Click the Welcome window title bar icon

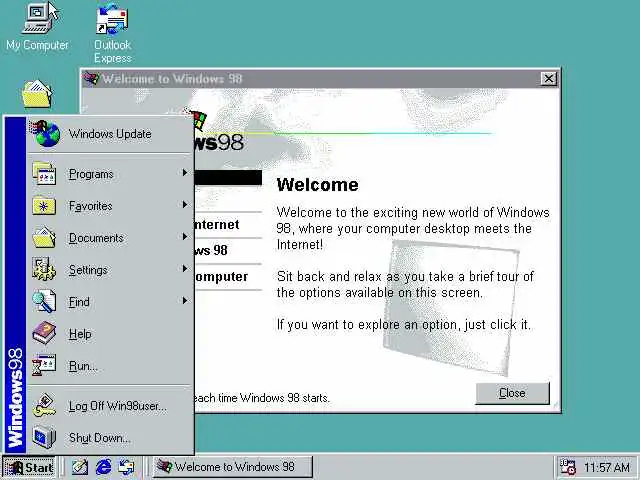91,78
